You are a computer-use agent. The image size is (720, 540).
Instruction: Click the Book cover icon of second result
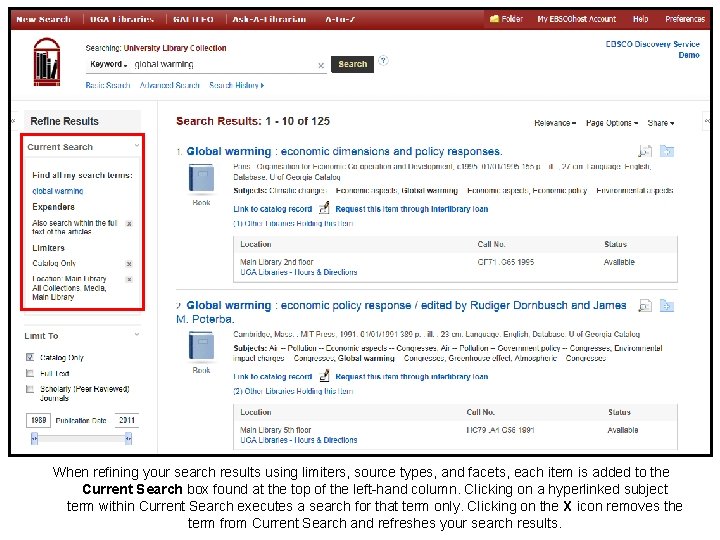tap(201, 346)
